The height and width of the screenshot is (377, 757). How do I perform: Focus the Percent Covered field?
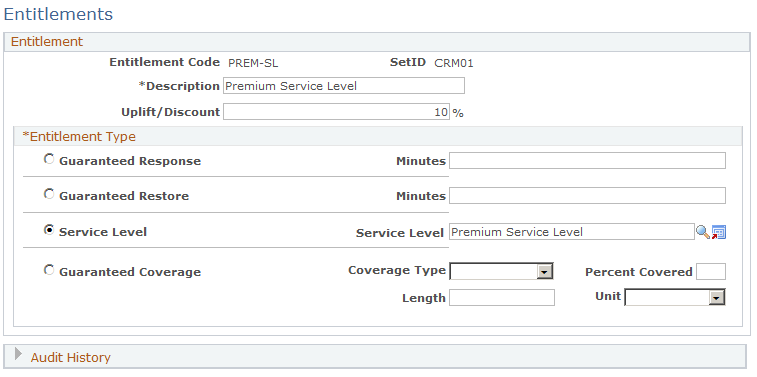coord(711,271)
